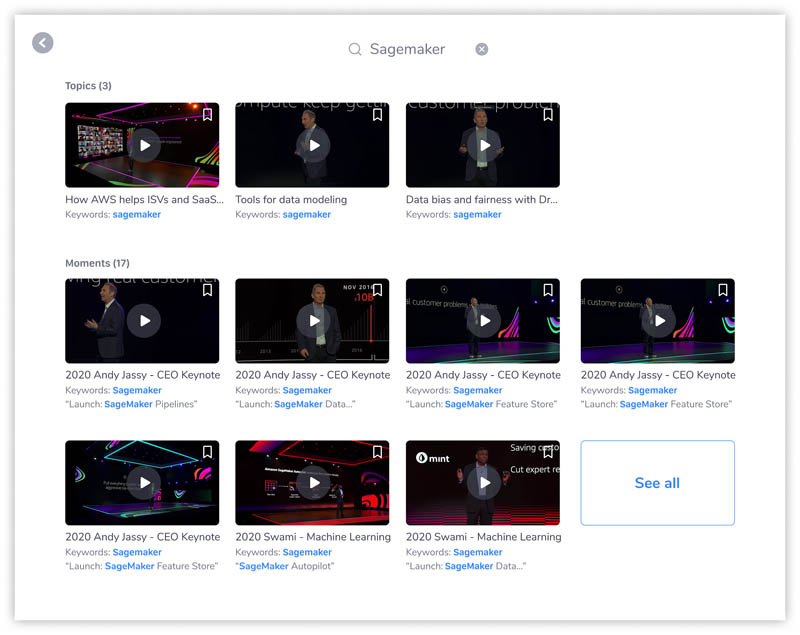Click Sagemaker keyword above the Pipelines quote

click(137, 390)
